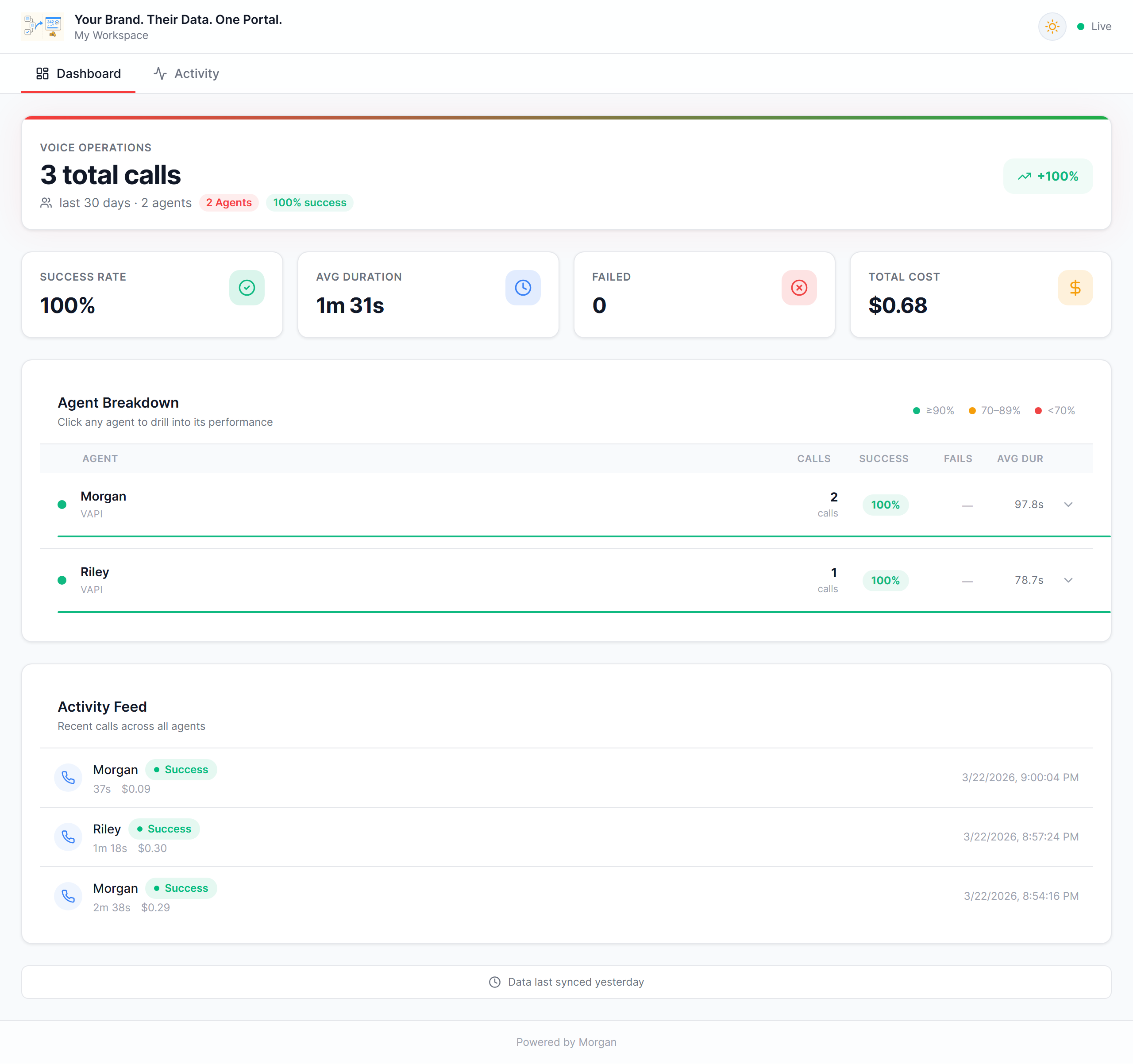This screenshot has width=1133, height=1064.
Task: Click the red 2 Agents badge
Action: coord(228,203)
